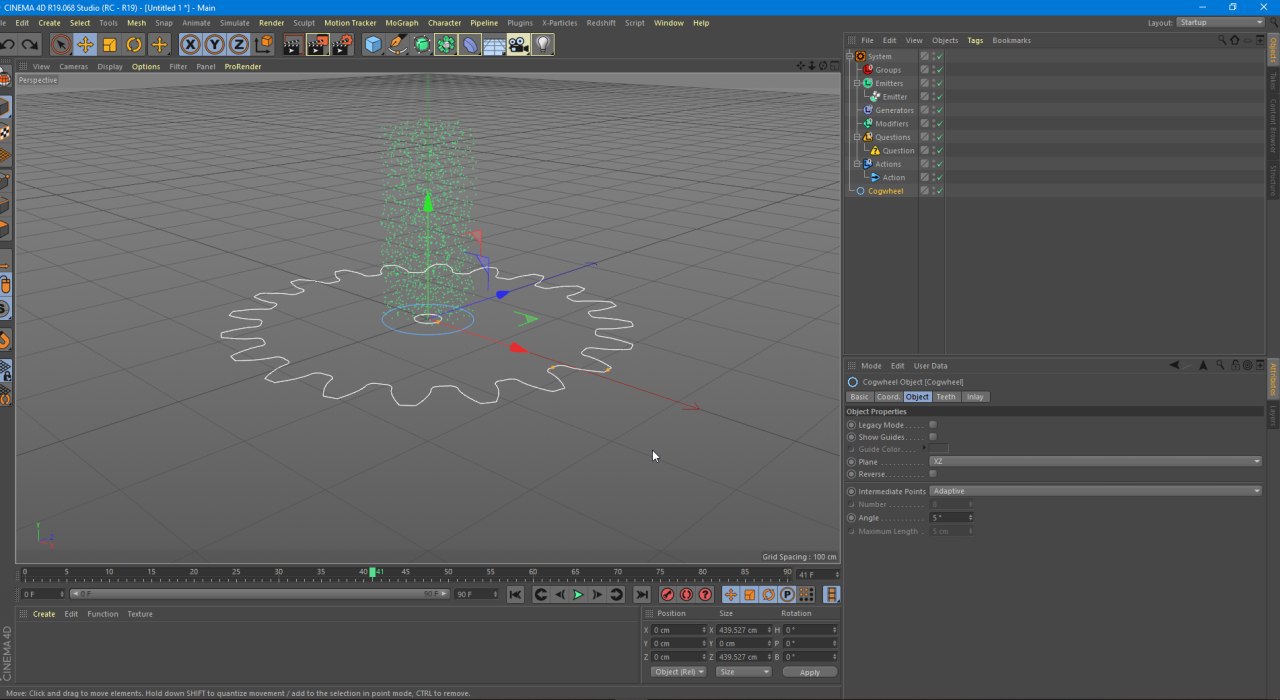This screenshot has height=700, width=1280.
Task: Add a Camera object
Action: [518, 44]
